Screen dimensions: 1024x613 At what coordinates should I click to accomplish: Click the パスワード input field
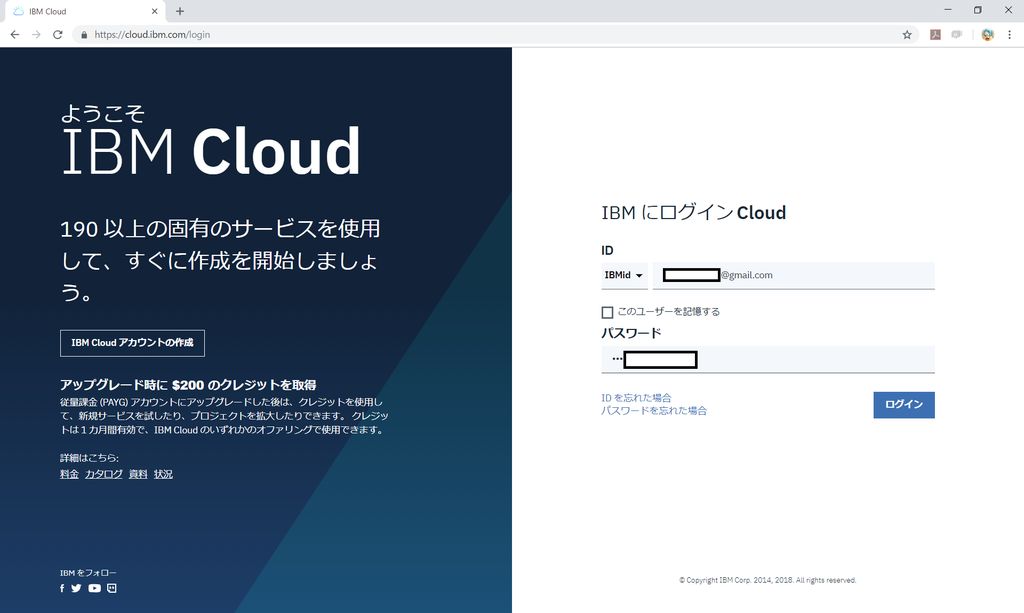click(768, 359)
